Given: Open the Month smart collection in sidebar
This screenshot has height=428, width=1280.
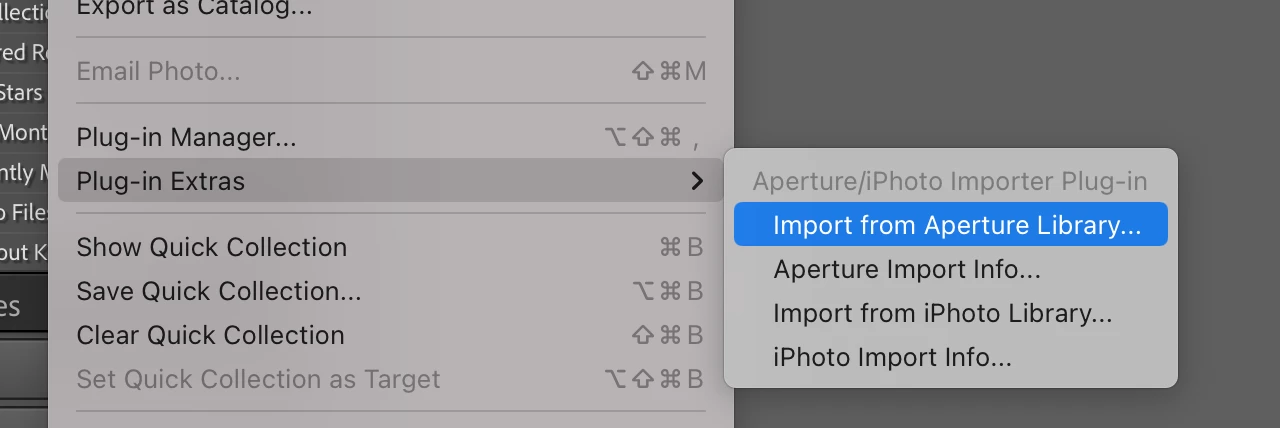Looking at the screenshot, I should pos(22,132).
